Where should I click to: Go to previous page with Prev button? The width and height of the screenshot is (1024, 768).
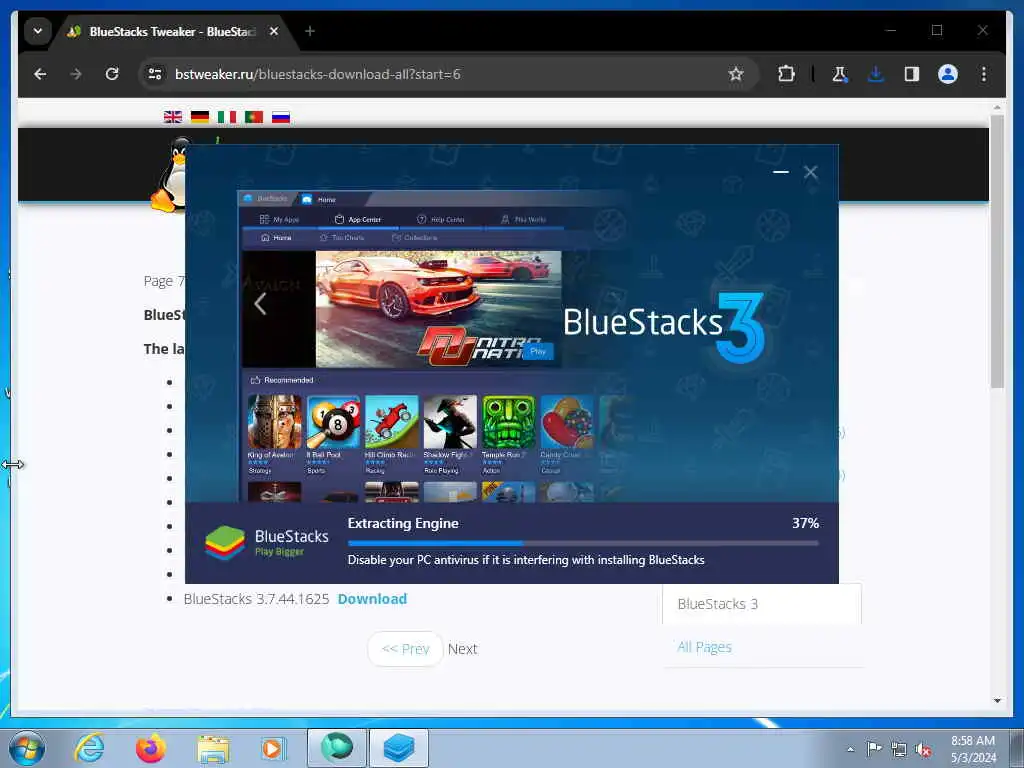[405, 648]
